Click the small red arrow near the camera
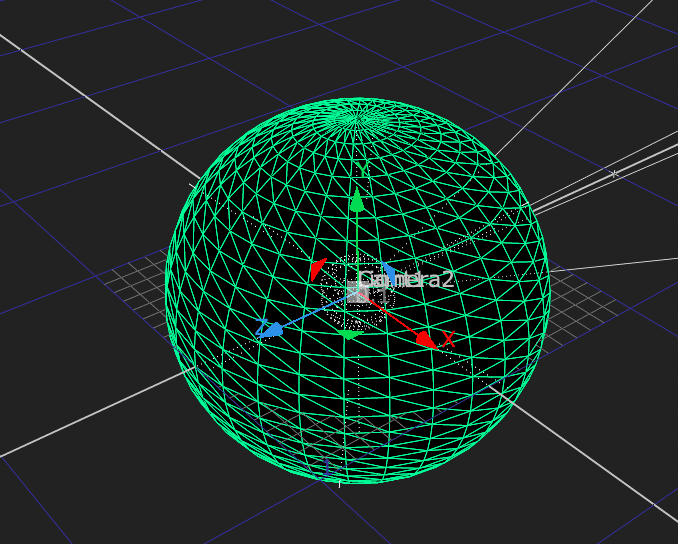This screenshot has width=678, height=544. [x=317, y=269]
